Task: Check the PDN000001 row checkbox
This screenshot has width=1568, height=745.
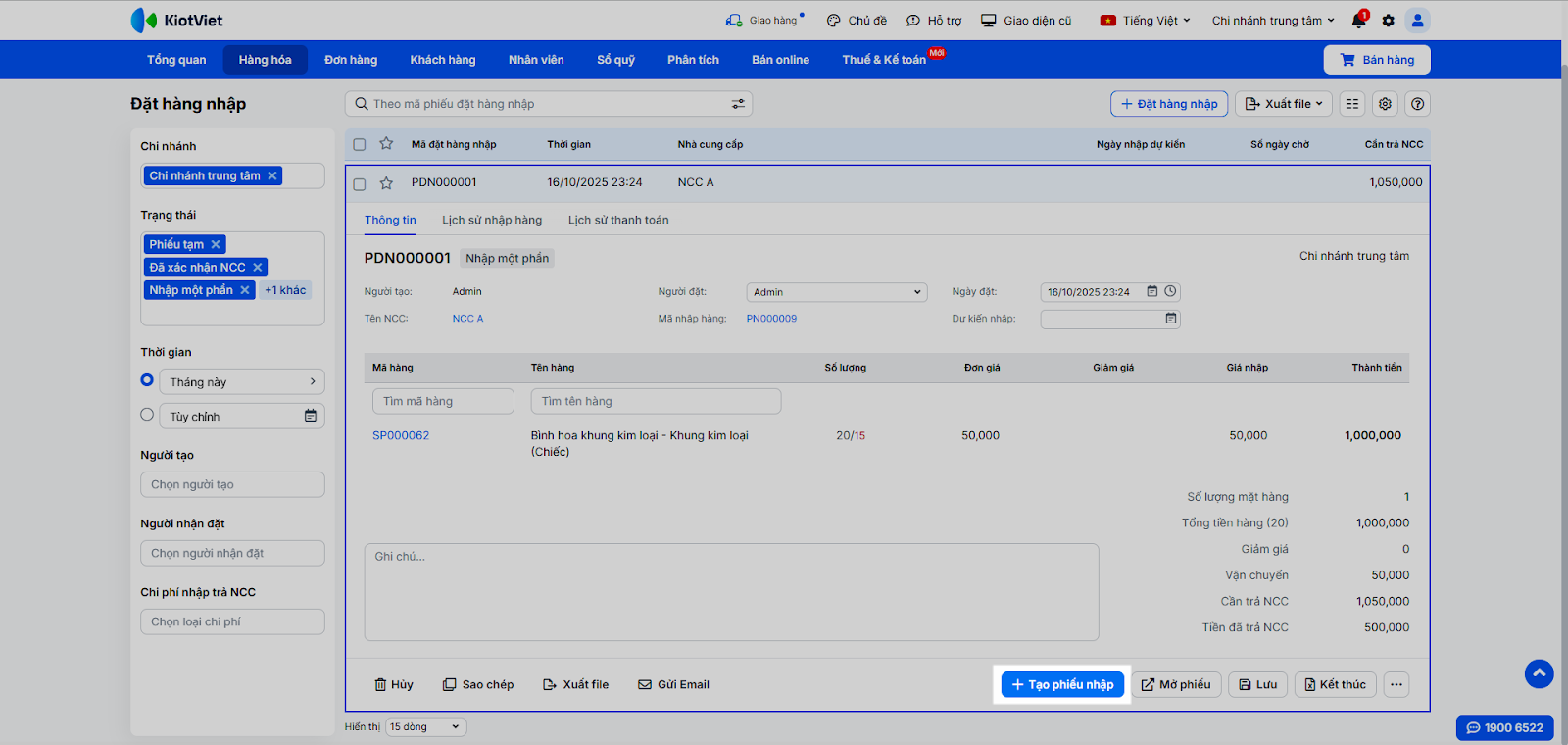Action: 360,183
